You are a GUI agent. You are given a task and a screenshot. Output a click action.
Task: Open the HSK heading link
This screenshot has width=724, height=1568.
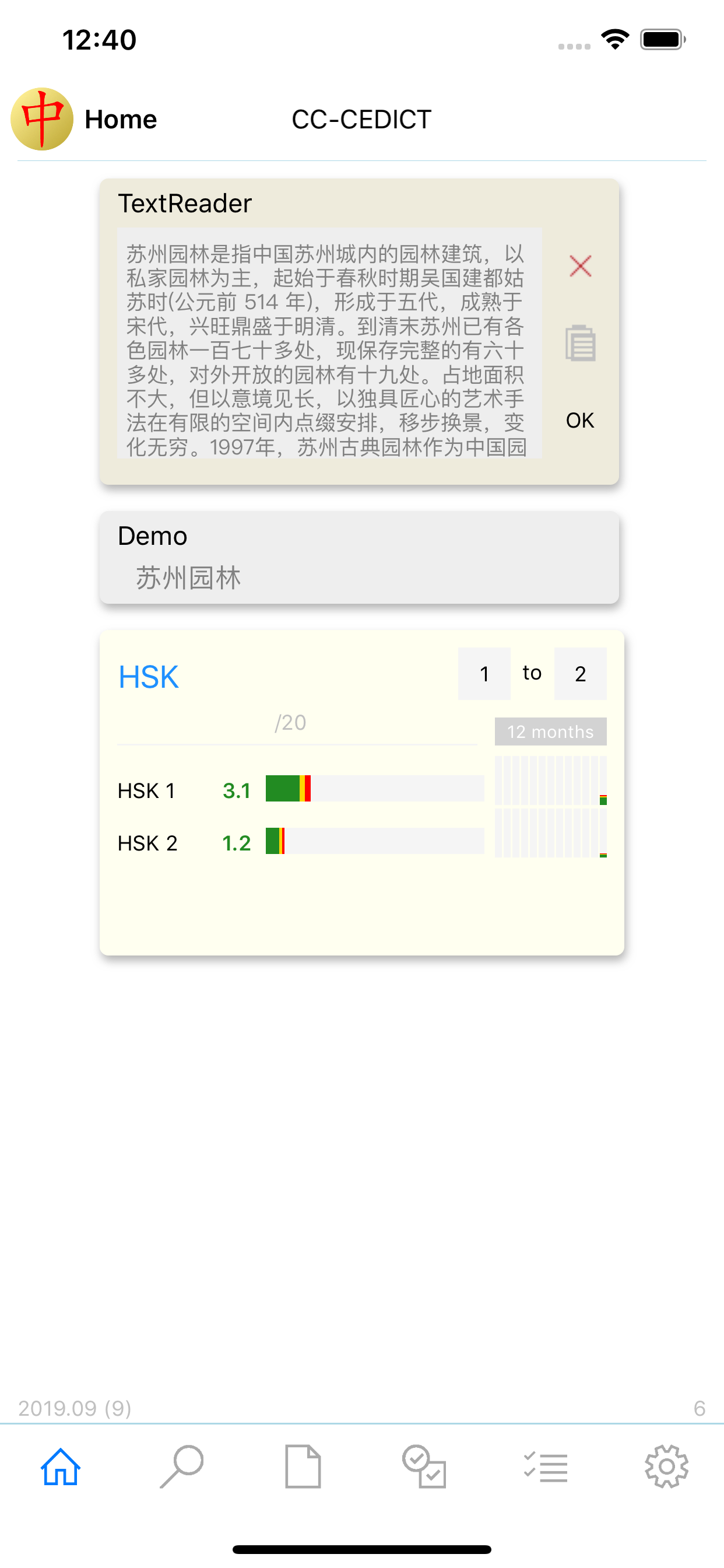[149, 677]
